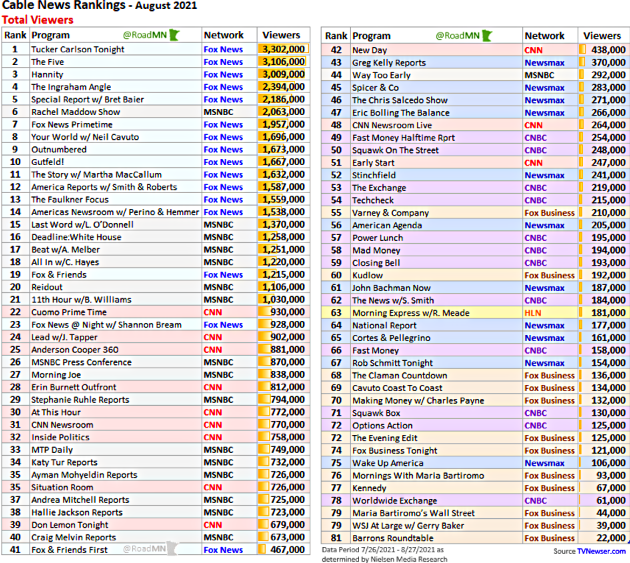Click Deadline:White House program name
The height and width of the screenshot is (563, 630).
point(76,237)
